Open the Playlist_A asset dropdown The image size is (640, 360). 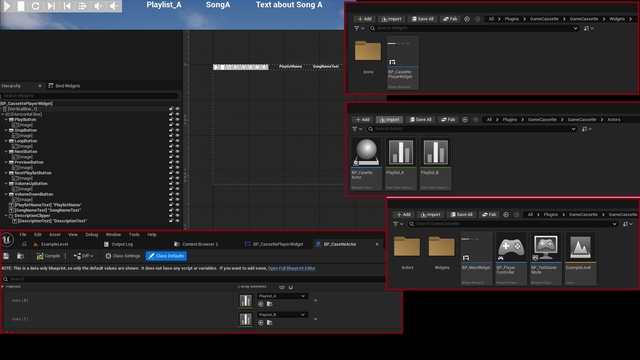point(282,296)
